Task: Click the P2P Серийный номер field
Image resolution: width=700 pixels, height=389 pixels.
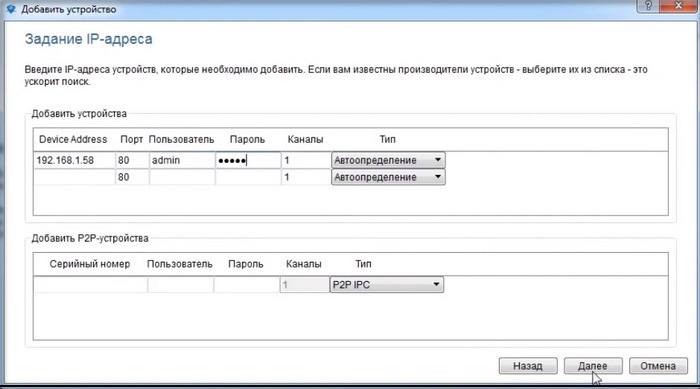Action: 91,284
